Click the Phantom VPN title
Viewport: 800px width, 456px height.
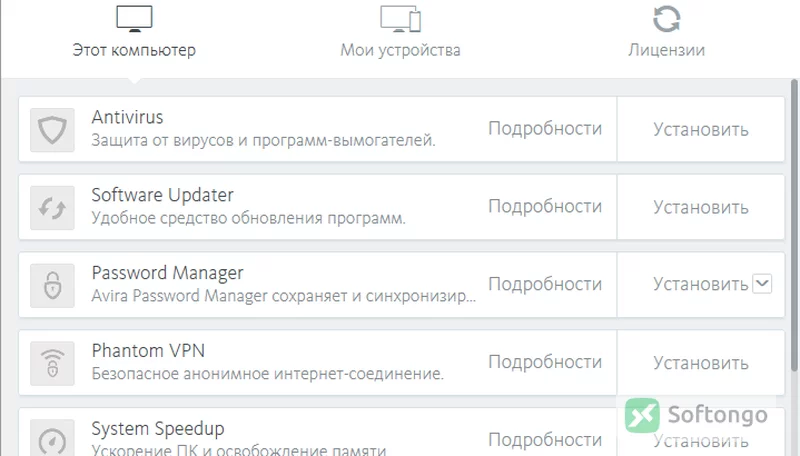pyautogui.click(x=148, y=351)
